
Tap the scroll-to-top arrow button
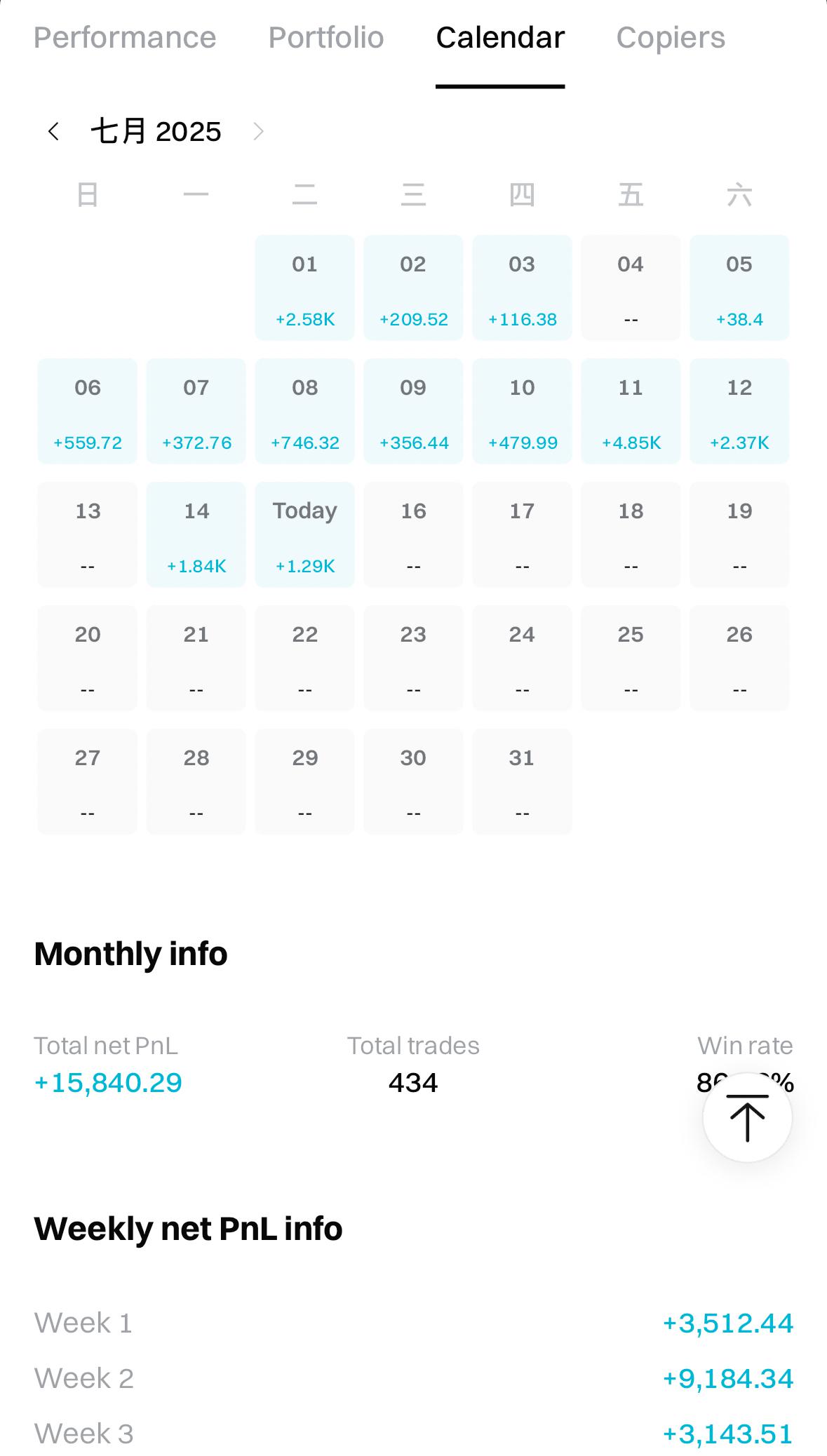[747, 1117]
